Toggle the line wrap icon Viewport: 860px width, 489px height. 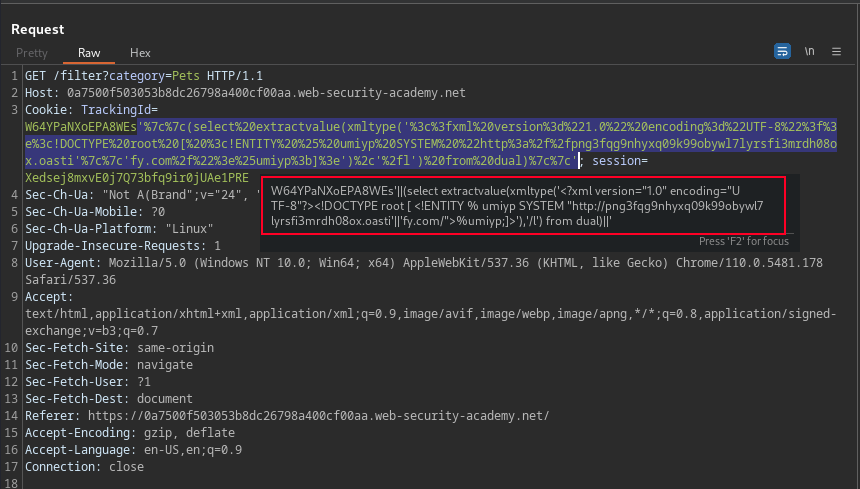782,52
